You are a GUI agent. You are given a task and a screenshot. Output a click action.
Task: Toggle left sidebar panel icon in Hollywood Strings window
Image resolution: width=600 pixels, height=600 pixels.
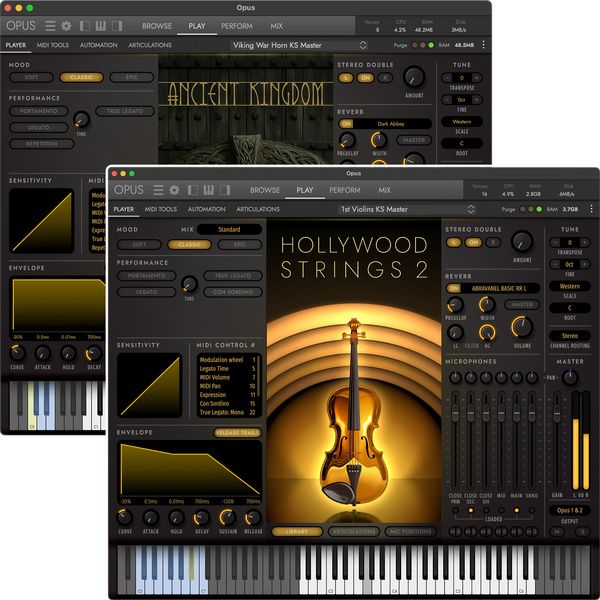click(x=193, y=190)
